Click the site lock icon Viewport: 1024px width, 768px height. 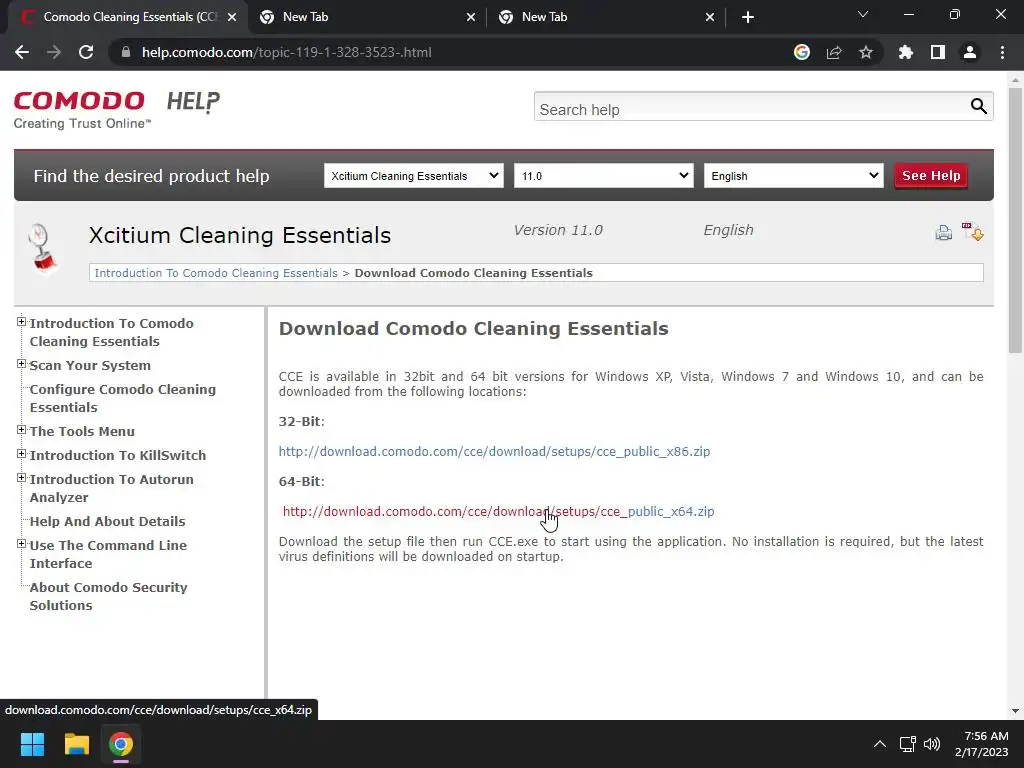coord(126,52)
